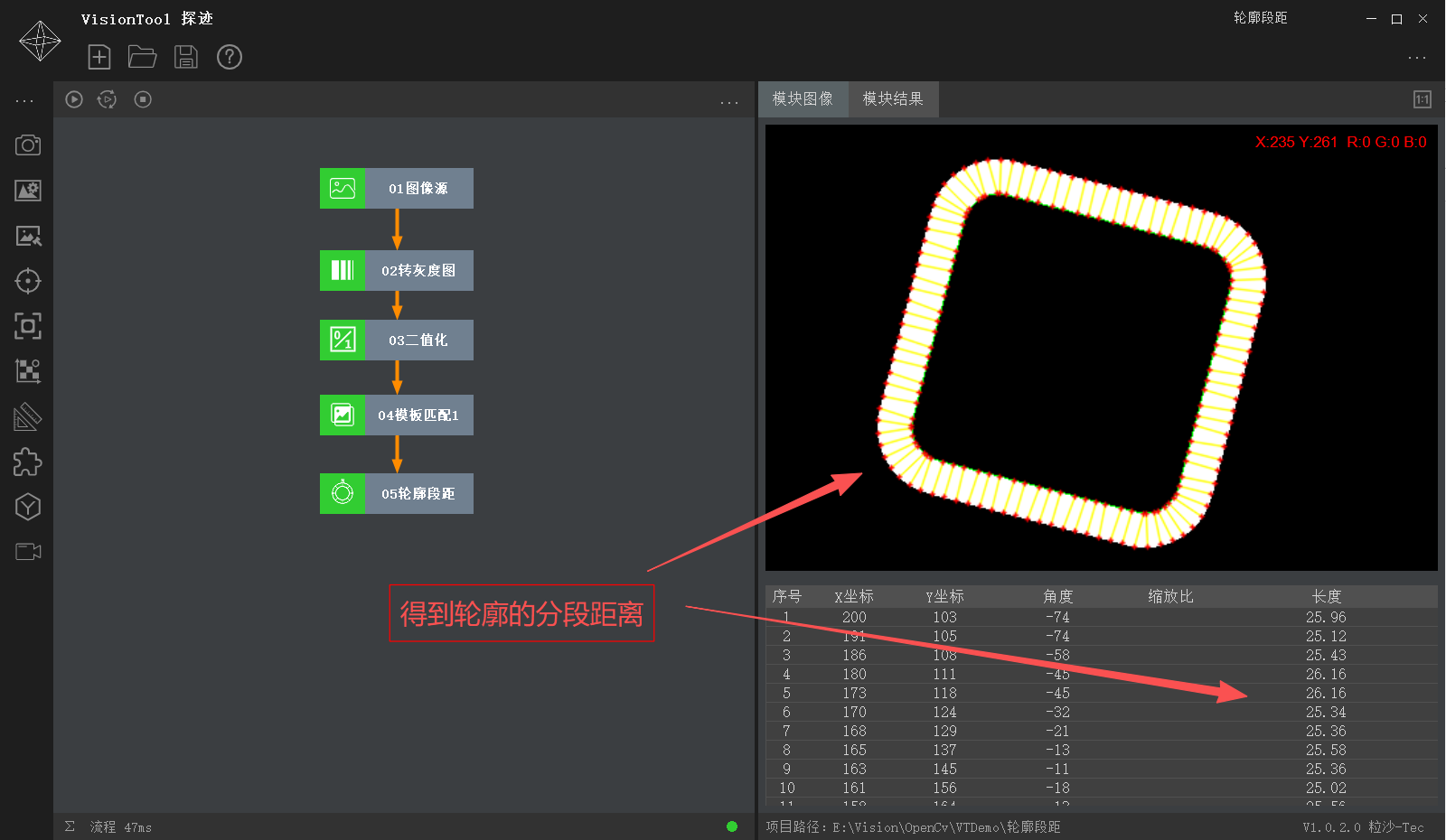Click the green status indicator dot
This screenshot has width=1446, height=840.
[732, 826]
